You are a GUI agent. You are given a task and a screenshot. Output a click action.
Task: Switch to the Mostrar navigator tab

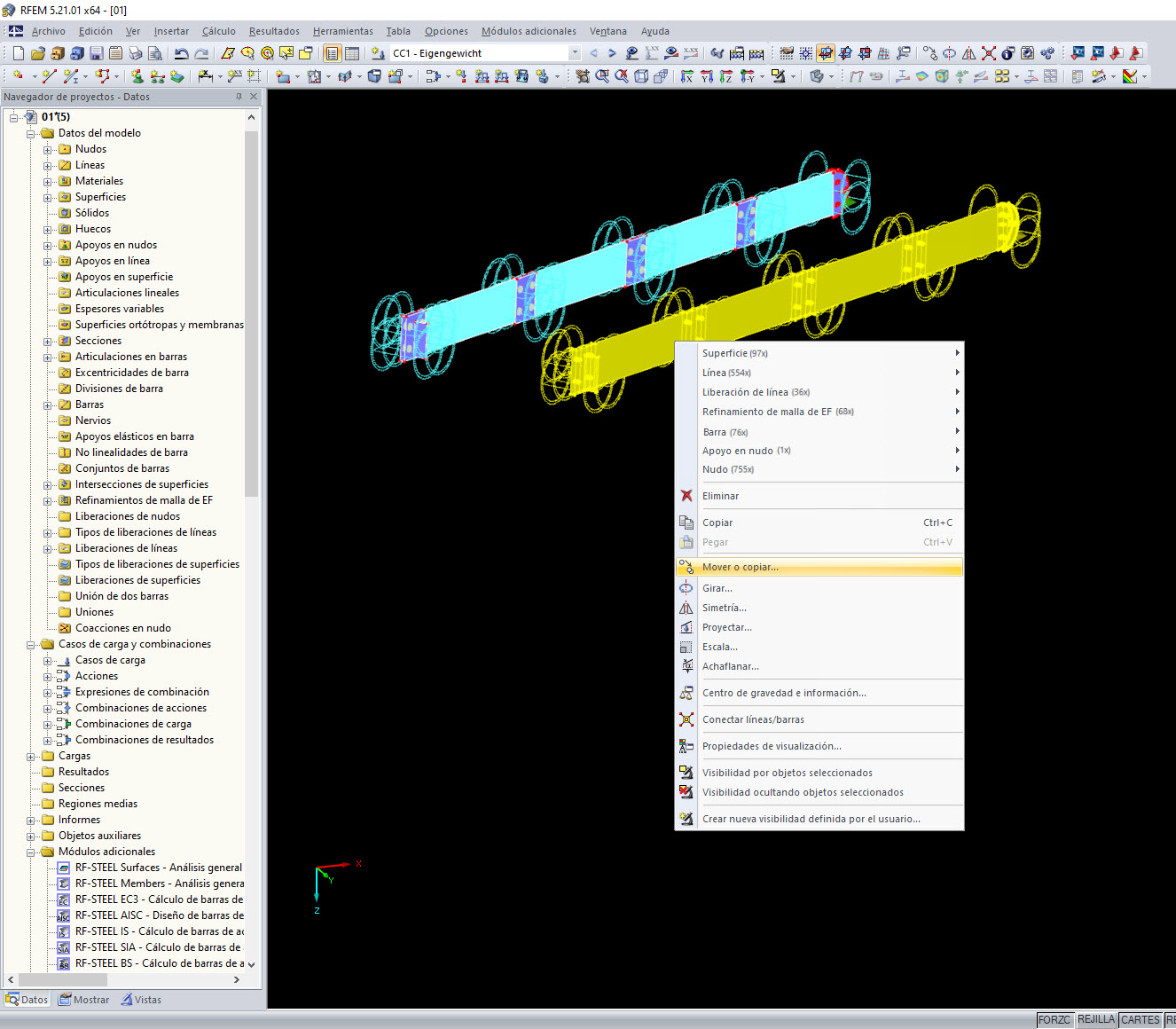coord(83,1000)
